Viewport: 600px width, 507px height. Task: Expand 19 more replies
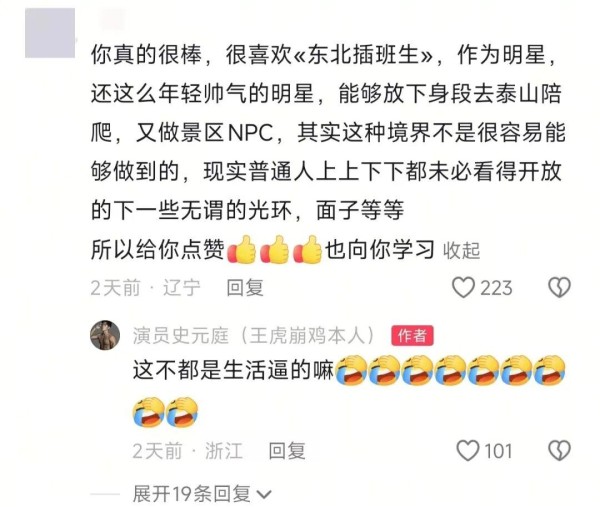click(x=191, y=494)
